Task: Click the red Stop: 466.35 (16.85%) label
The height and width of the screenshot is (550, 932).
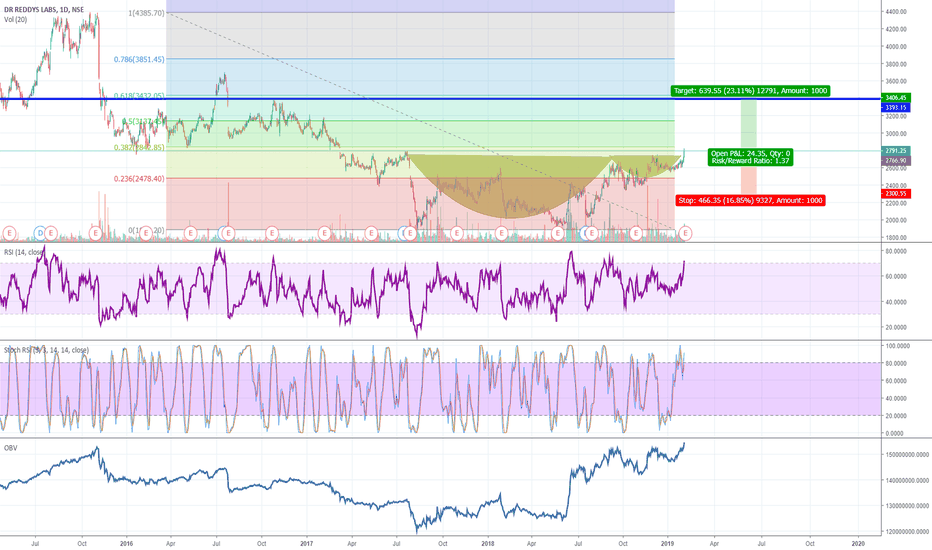Action: pos(750,200)
